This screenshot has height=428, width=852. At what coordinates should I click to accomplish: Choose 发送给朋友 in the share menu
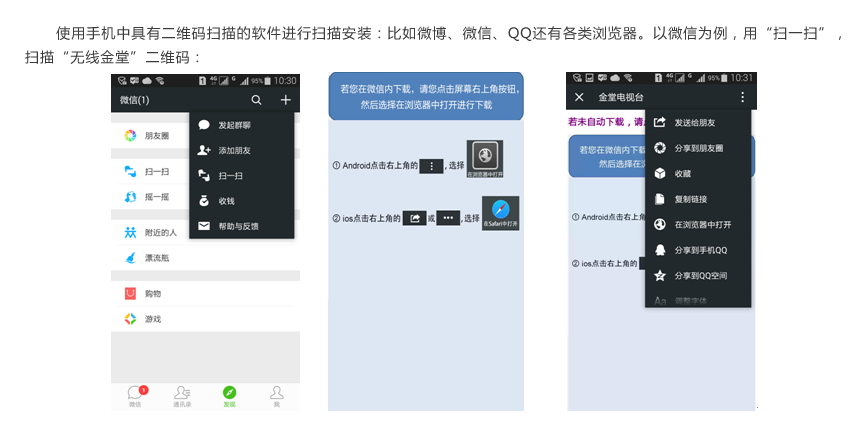[694, 122]
